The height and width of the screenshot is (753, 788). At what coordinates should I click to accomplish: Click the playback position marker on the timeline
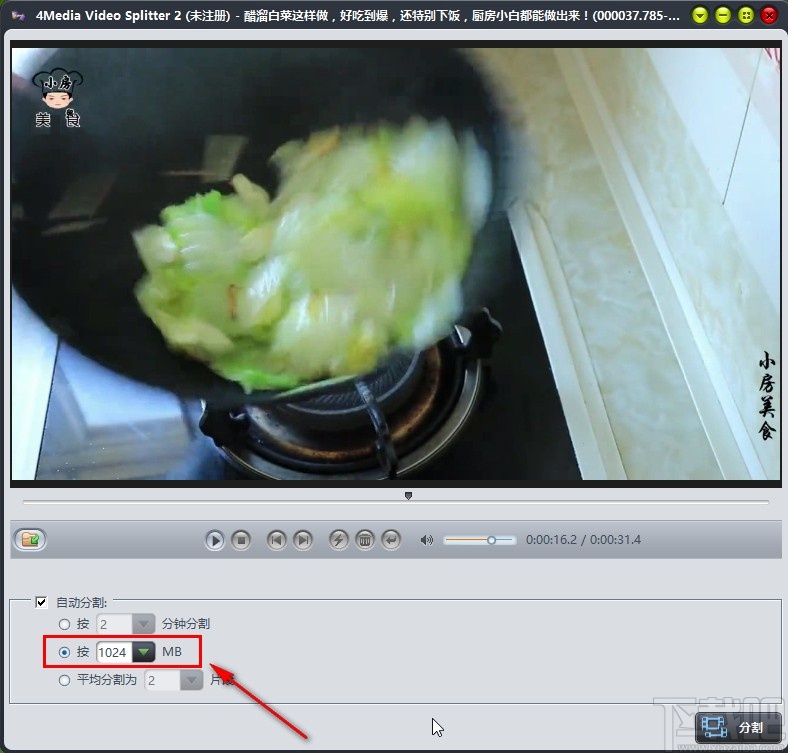[x=409, y=496]
